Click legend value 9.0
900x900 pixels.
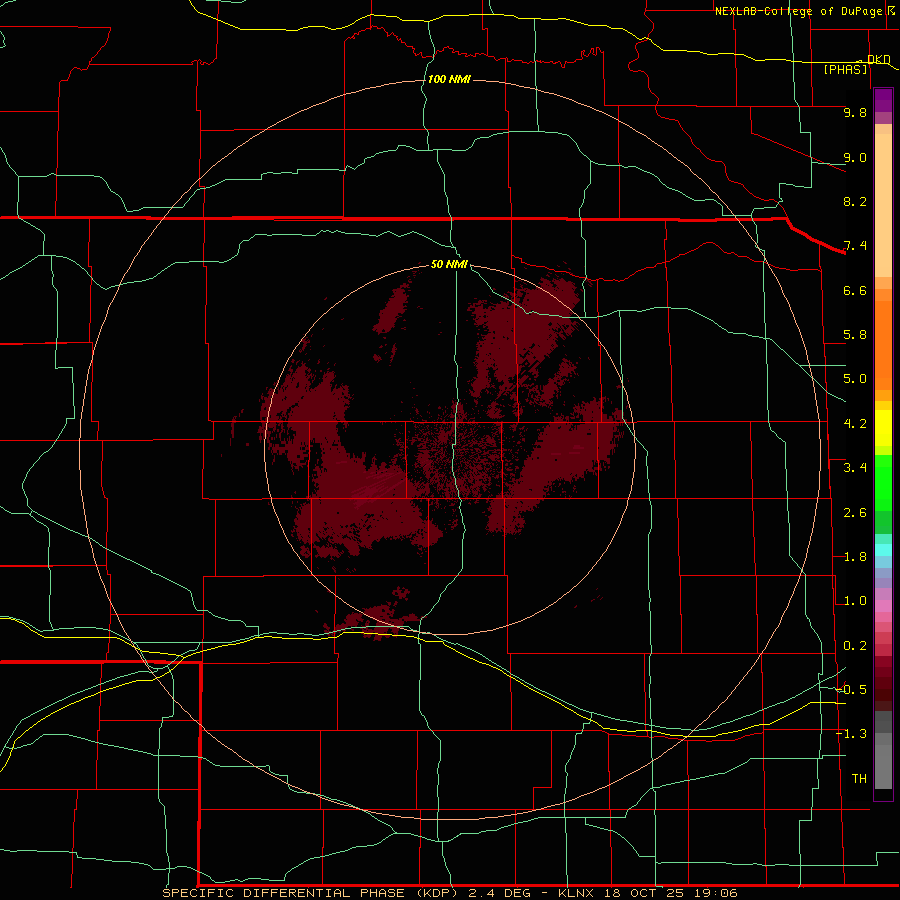coord(855,157)
